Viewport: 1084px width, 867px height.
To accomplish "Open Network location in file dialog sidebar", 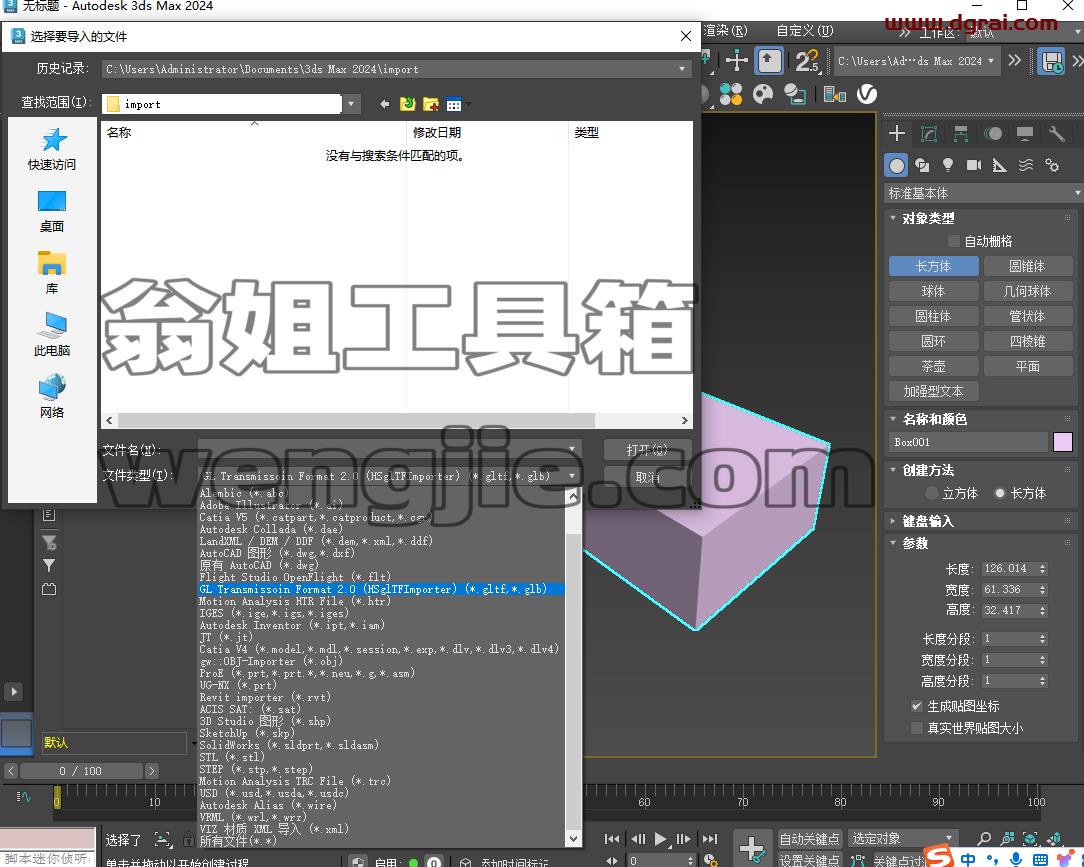I will coord(52,396).
